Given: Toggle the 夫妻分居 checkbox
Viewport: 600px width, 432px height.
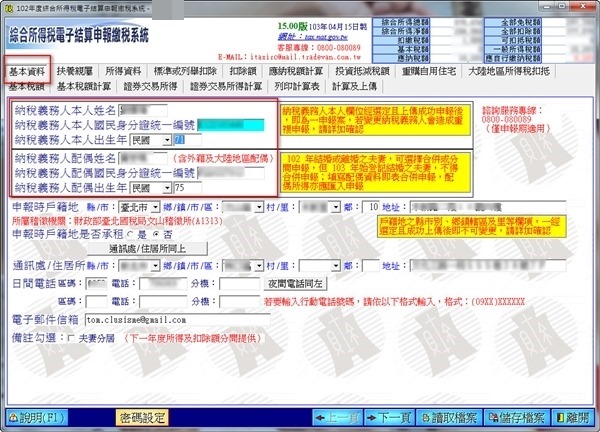Looking at the screenshot, I should click(x=71, y=338).
